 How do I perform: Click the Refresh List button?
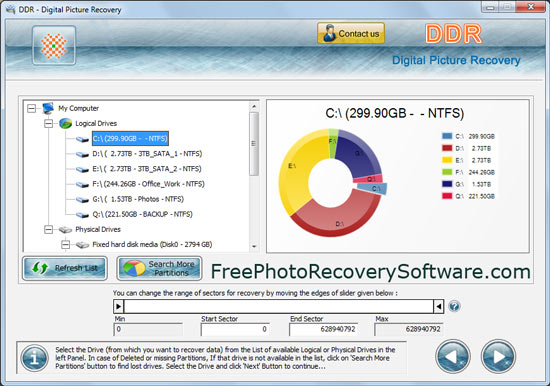(x=65, y=268)
